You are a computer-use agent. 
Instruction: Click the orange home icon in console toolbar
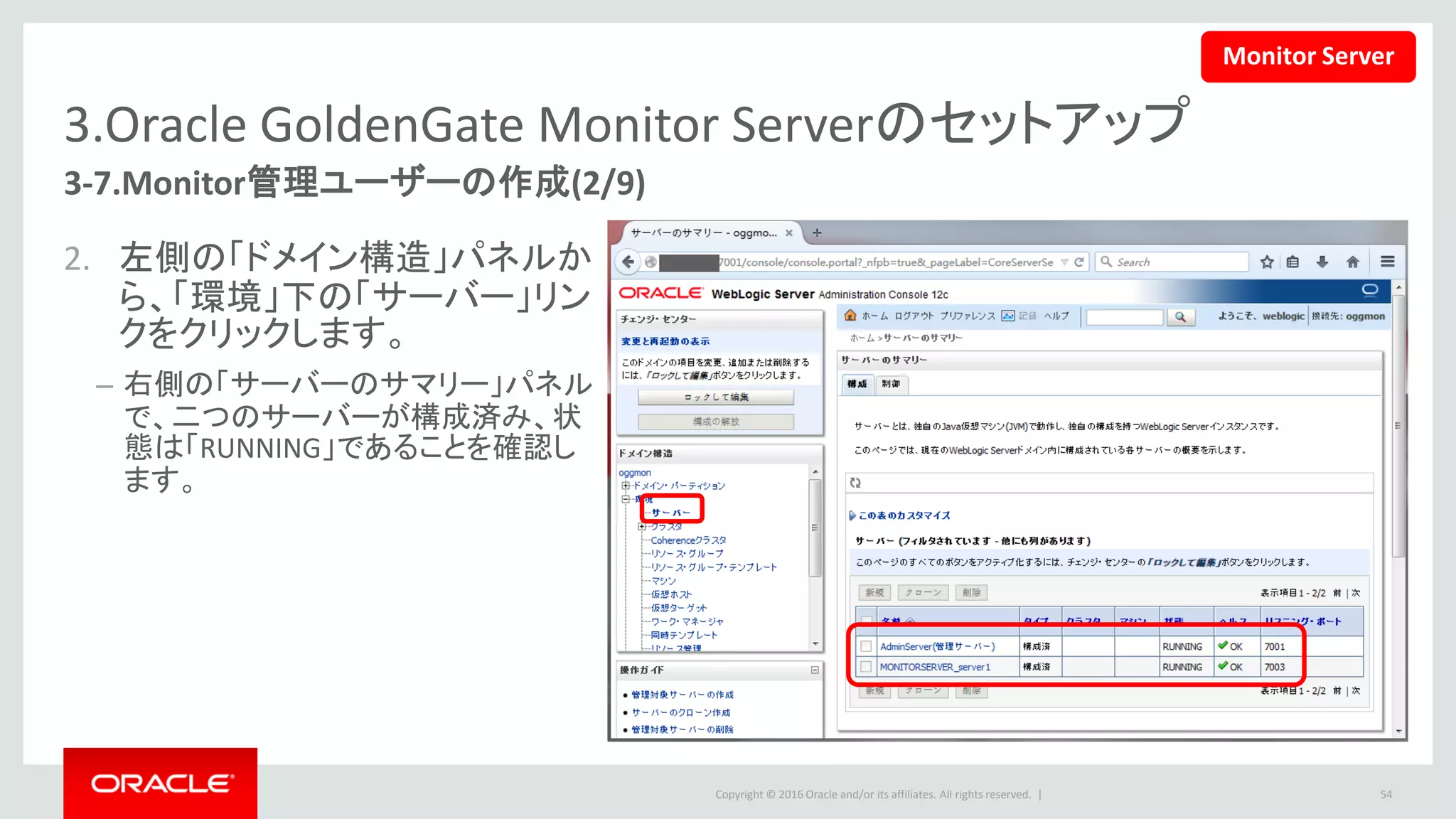click(x=850, y=316)
